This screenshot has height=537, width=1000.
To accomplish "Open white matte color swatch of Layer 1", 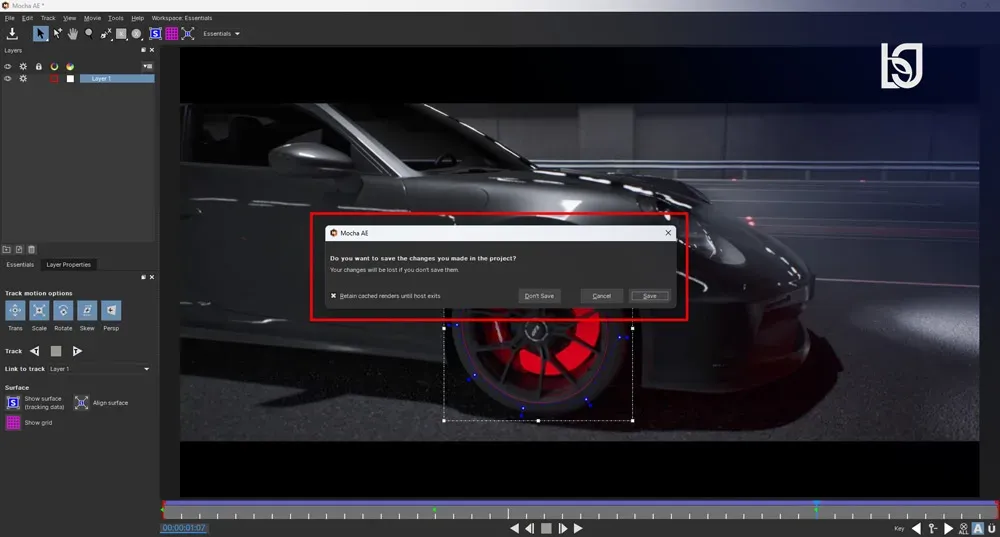I will pos(70,78).
